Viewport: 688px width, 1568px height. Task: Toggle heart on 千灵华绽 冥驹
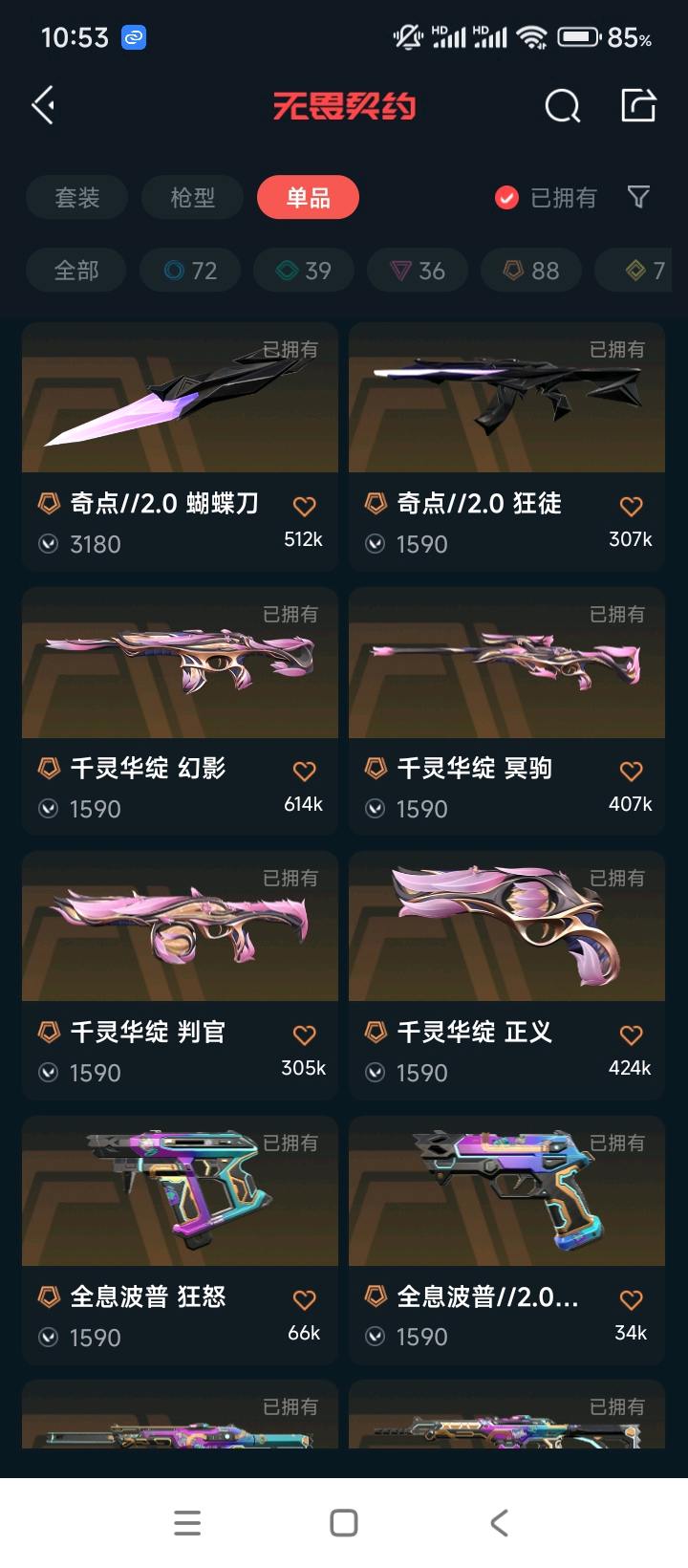631,771
